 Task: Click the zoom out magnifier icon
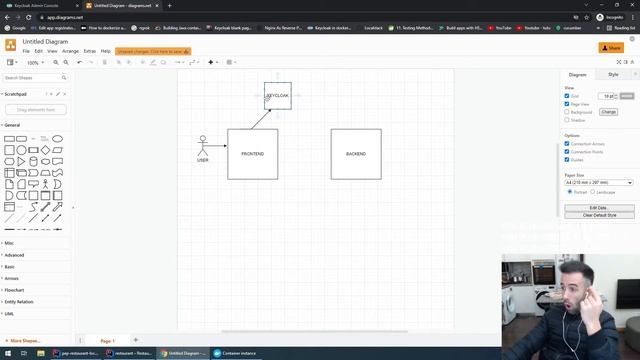click(x=66, y=62)
